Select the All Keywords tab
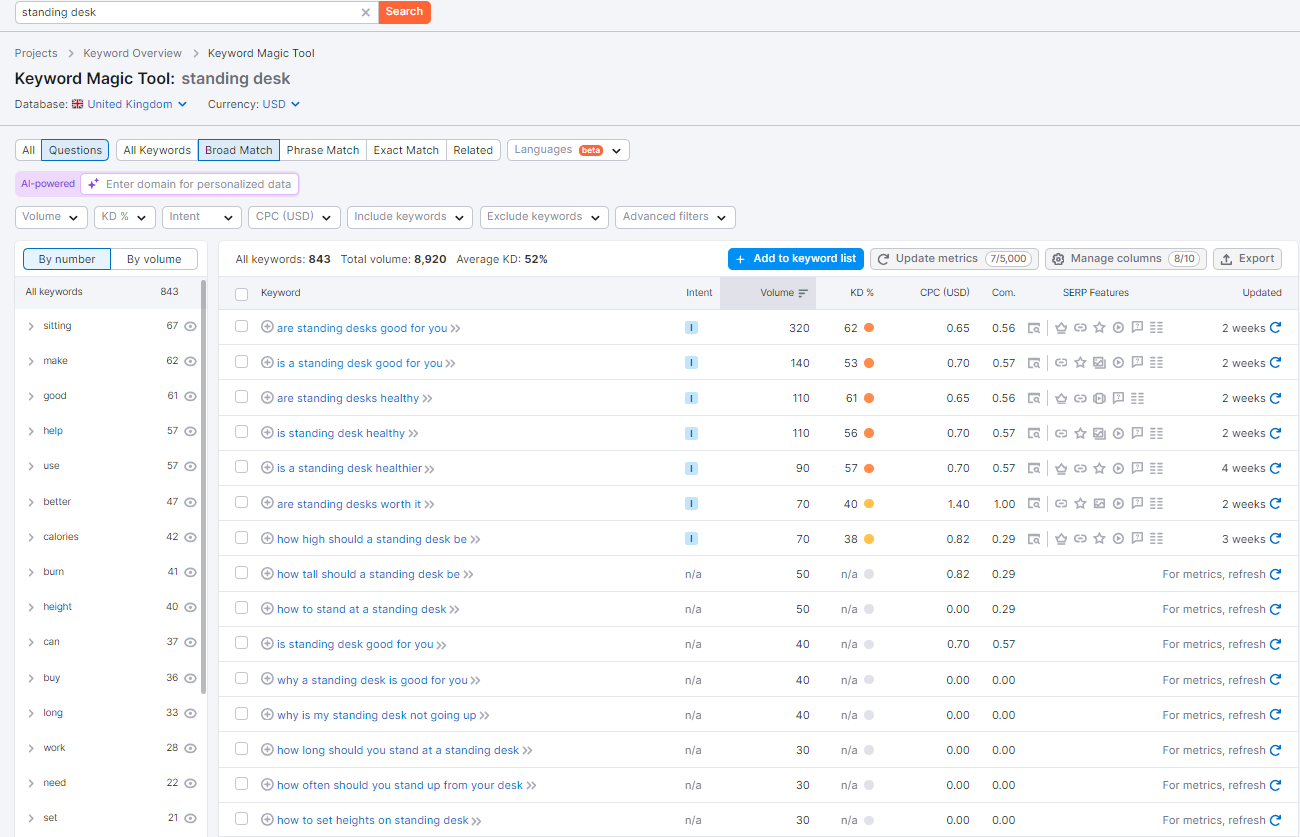The image size is (1300, 837). 157,150
